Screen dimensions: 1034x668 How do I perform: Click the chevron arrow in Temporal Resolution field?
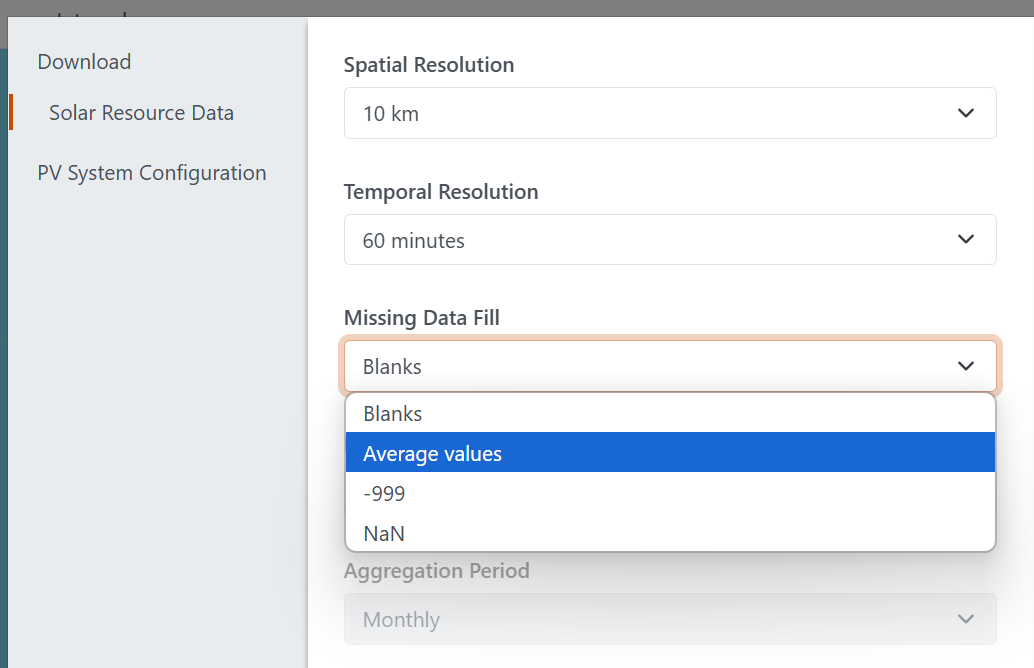click(x=965, y=239)
